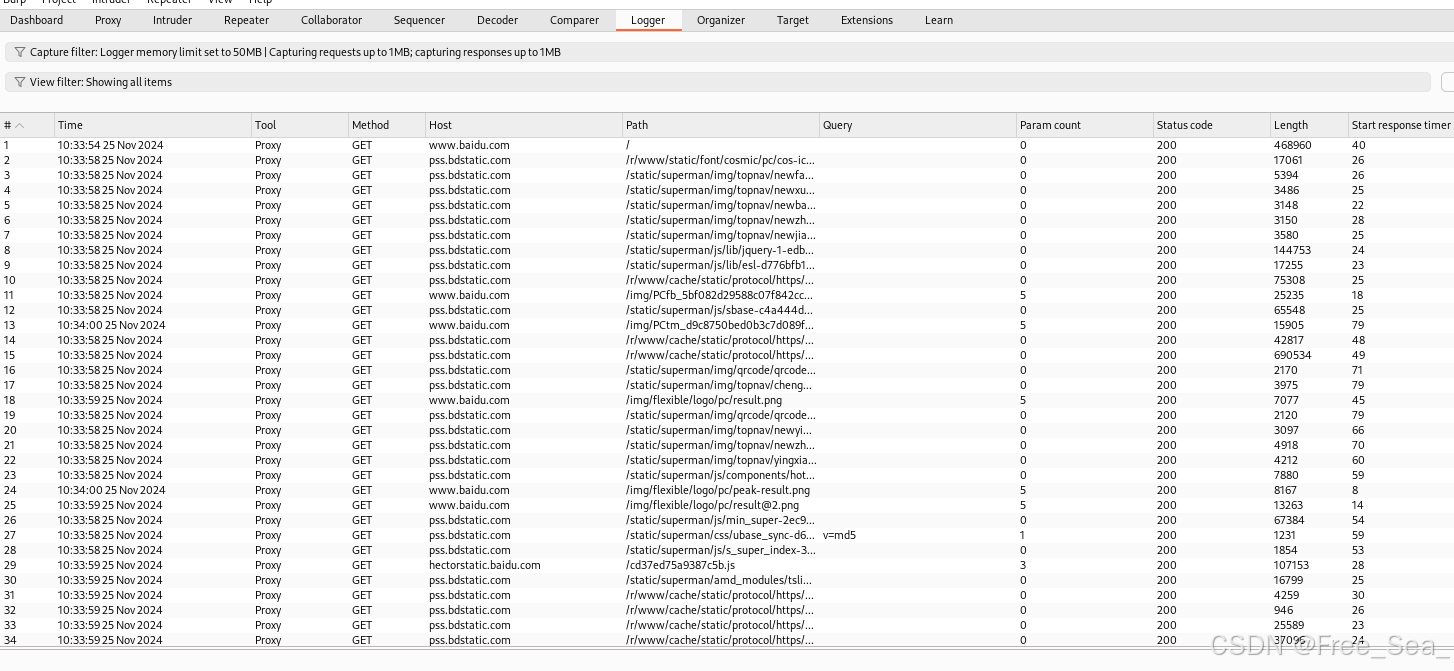Switch to the Repeater tab
This screenshot has height=671, width=1454.
click(246, 20)
